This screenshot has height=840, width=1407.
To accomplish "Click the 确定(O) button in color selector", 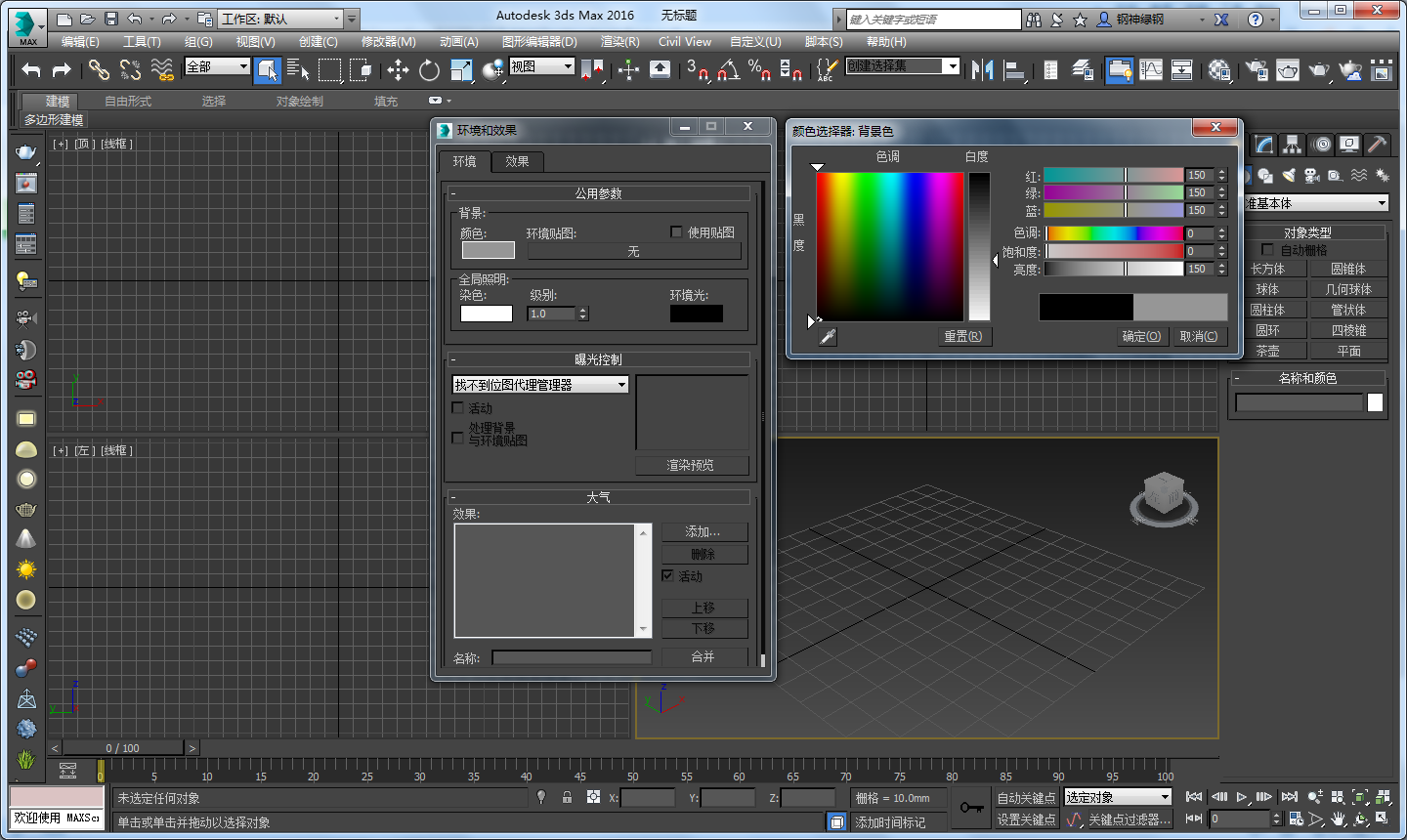I will 1141,336.
